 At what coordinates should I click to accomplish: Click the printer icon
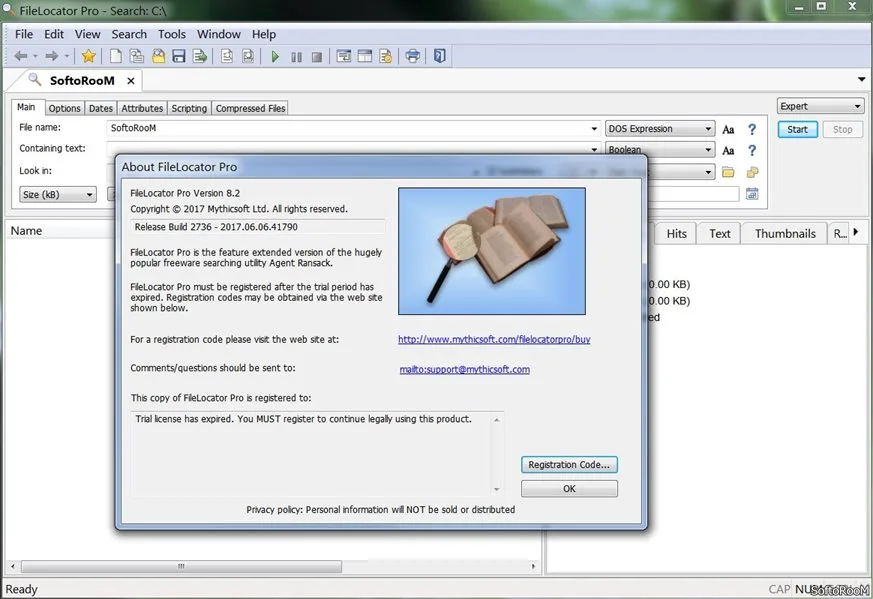click(413, 56)
